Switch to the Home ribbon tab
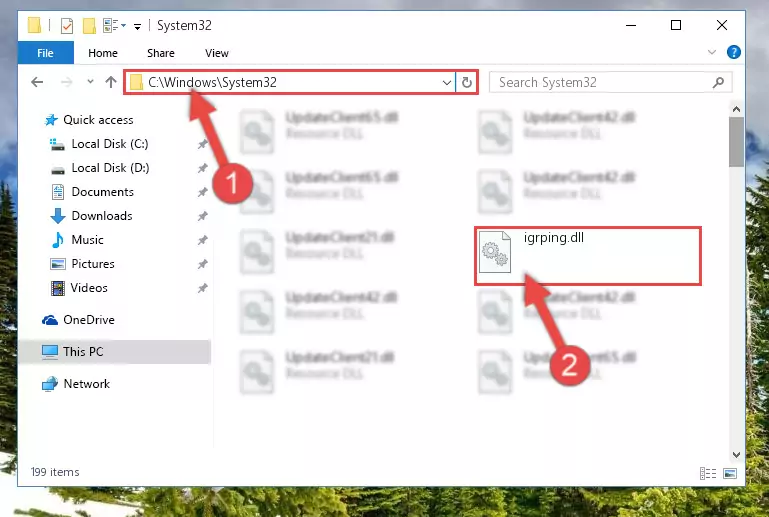This screenshot has height=517, width=769. [x=103, y=53]
